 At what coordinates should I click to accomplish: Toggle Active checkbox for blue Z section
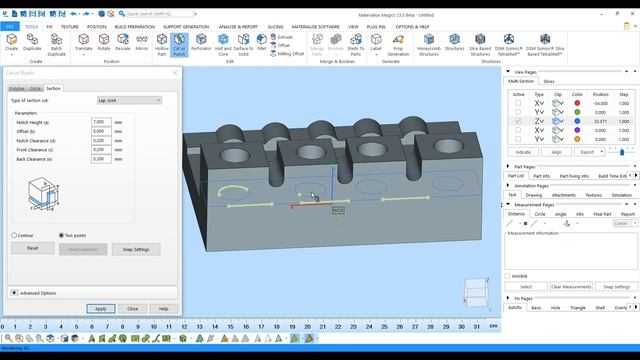pyautogui.click(x=518, y=121)
